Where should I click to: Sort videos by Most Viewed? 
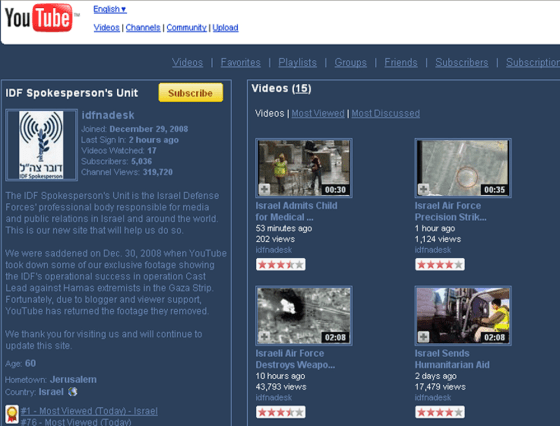point(318,114)
